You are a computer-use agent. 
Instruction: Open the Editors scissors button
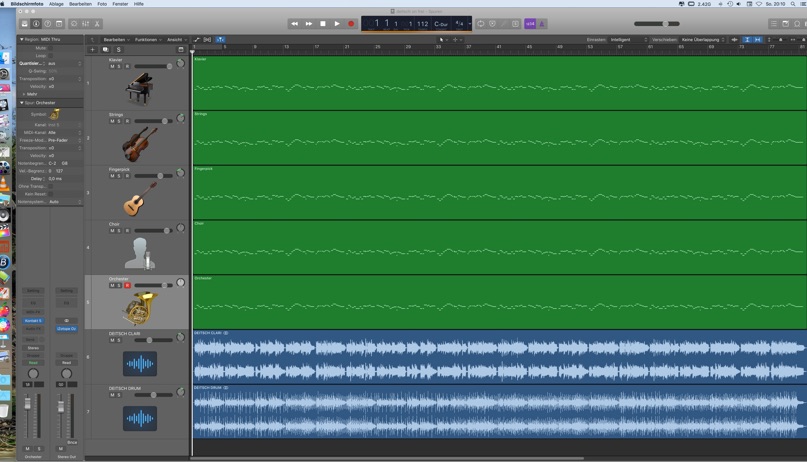click(x=97, y=24)
